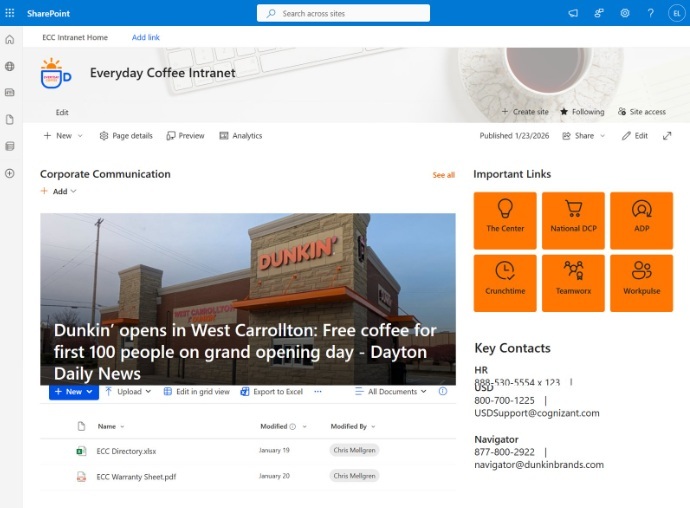Click Create site button
690x508 pixels.
[x=525, y=112]
